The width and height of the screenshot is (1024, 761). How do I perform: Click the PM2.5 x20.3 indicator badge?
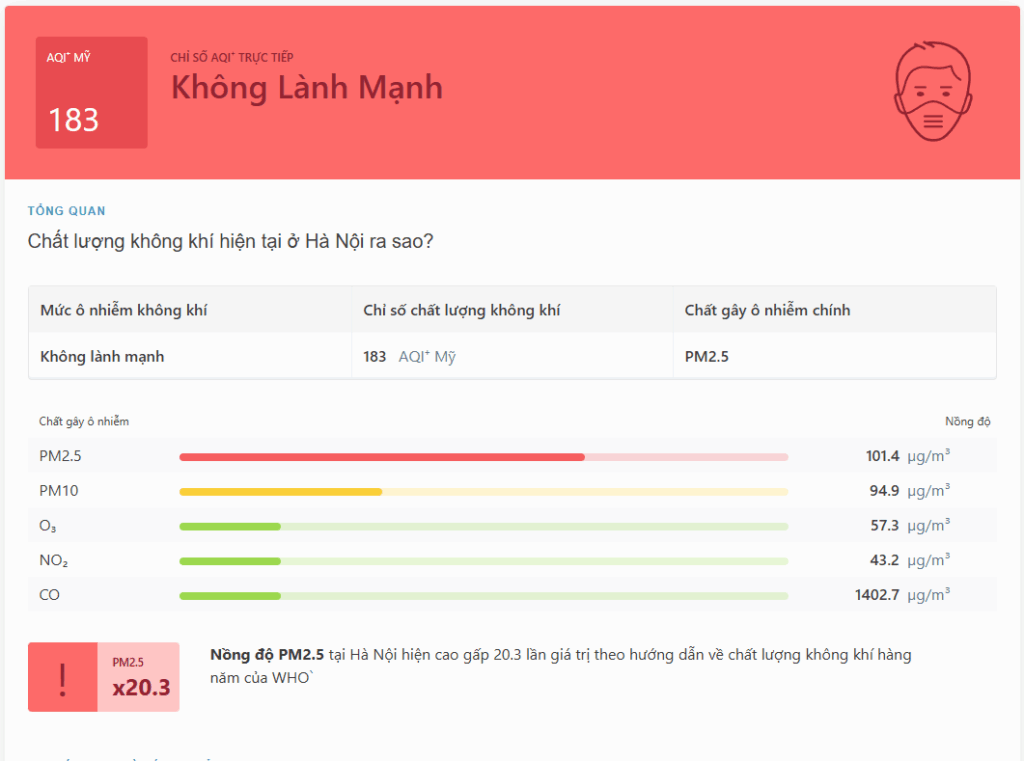click(140, 676)
